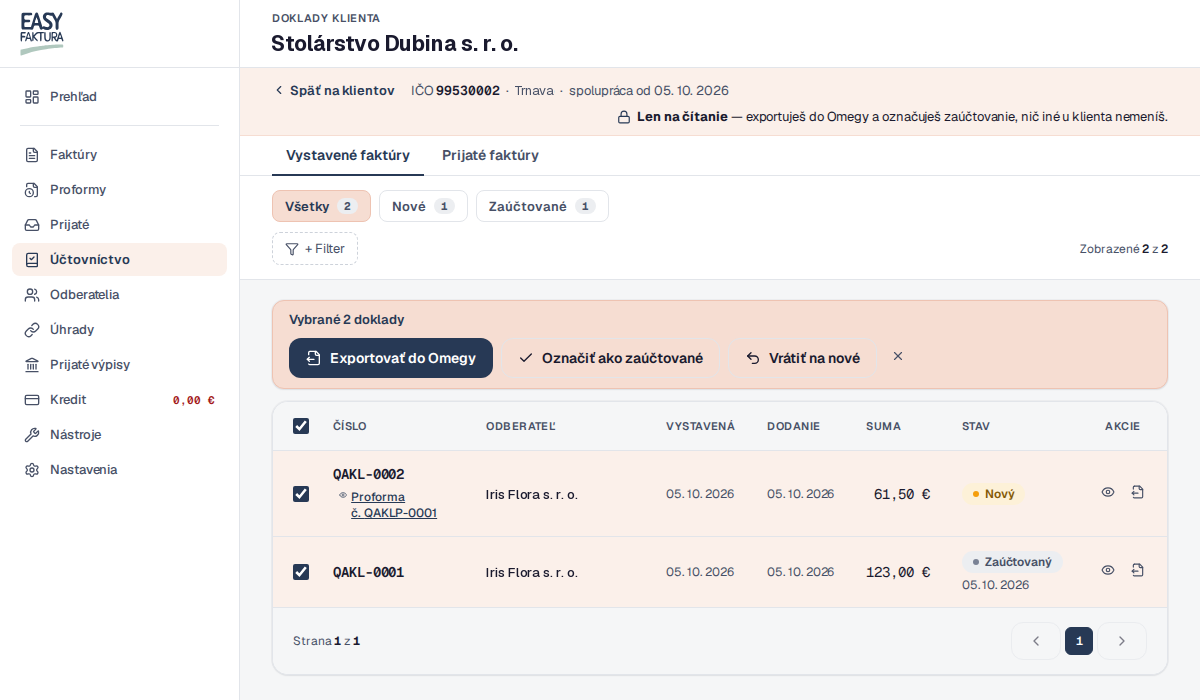Click the ČÍSLO column header

point(350,426)
